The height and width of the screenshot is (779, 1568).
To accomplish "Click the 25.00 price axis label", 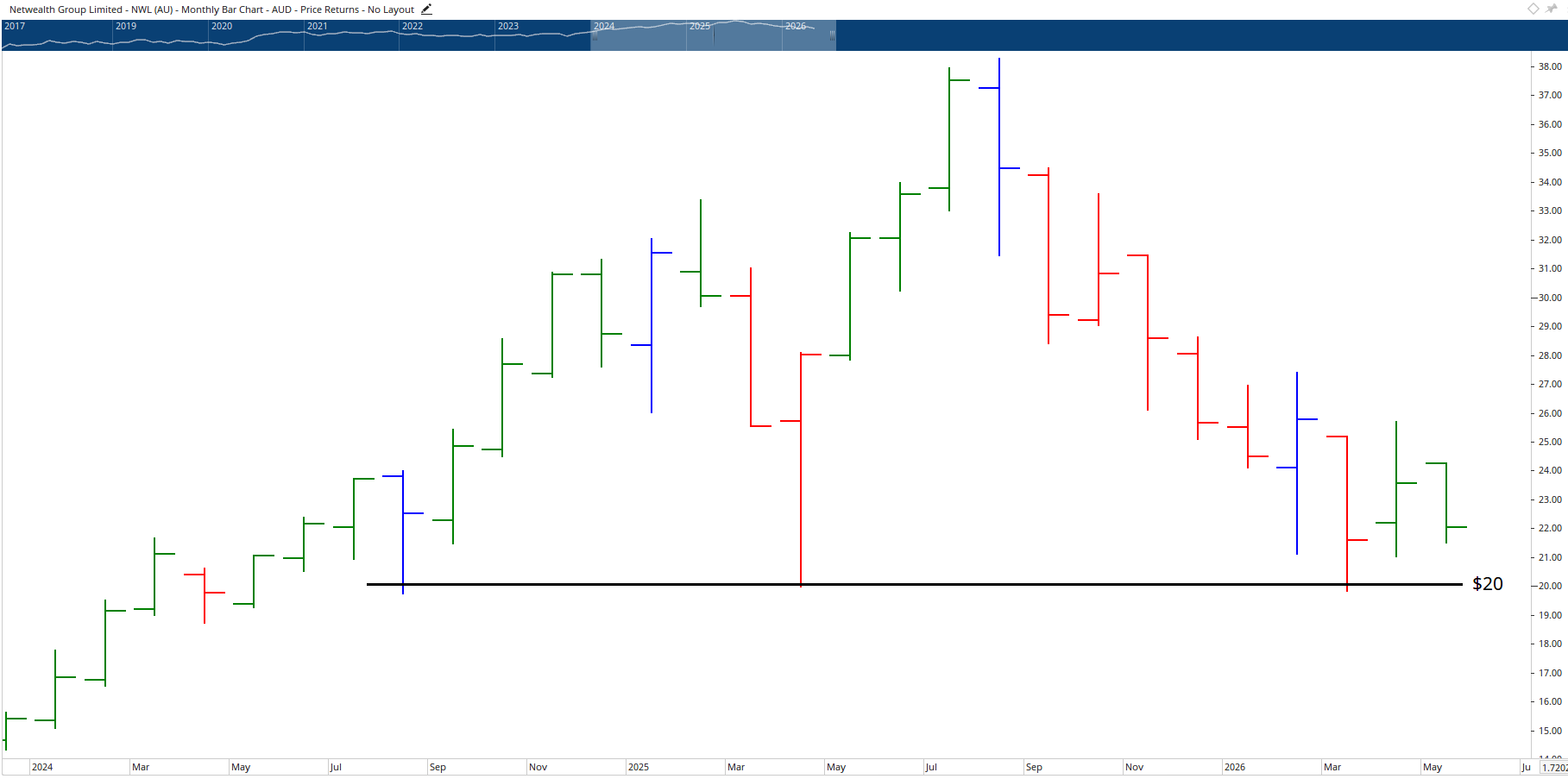I will point(1550,442).
